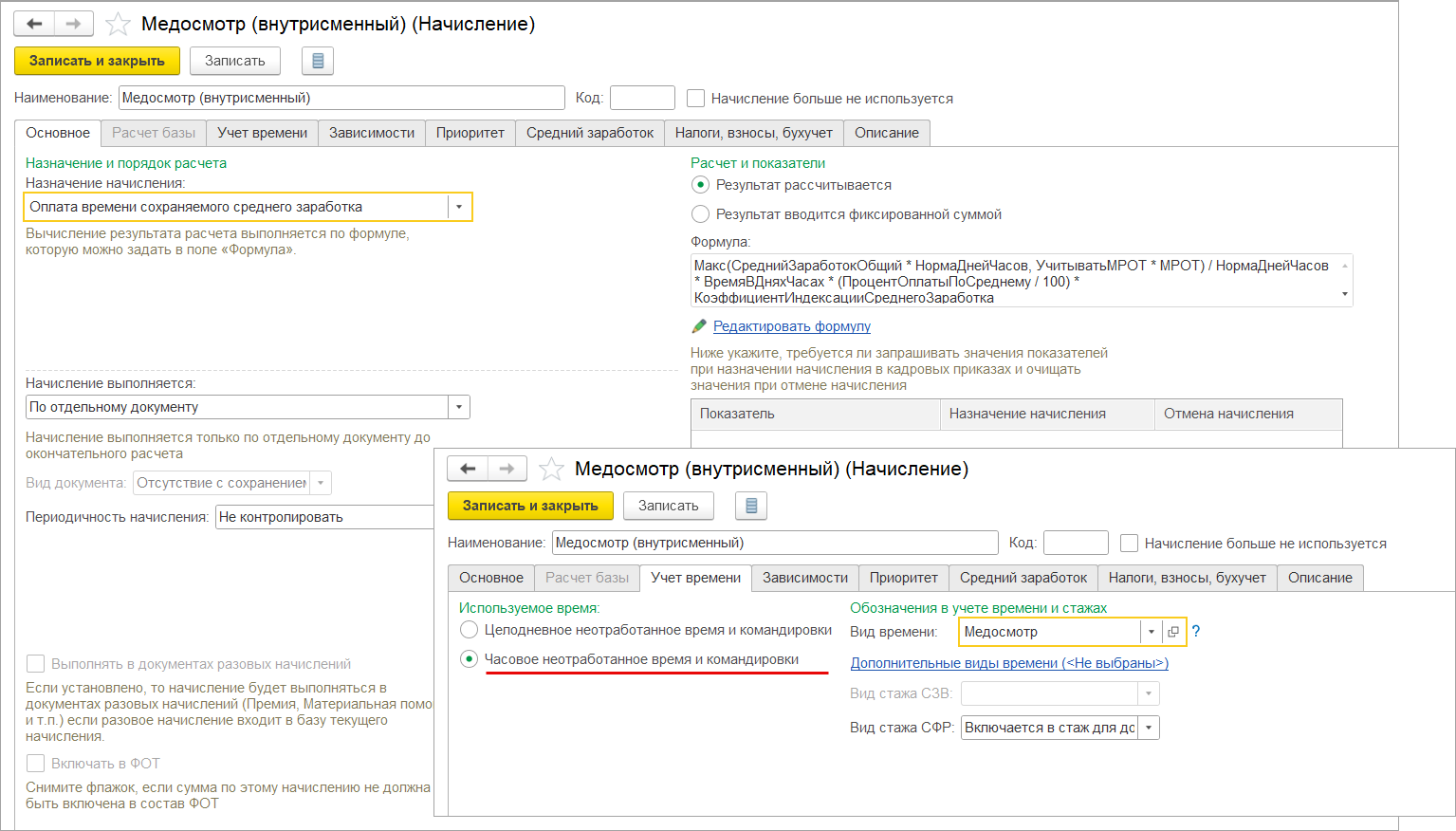Click report icon next to lower Записать button
Screen dimensions: 1456x831
tap(751, 506)
